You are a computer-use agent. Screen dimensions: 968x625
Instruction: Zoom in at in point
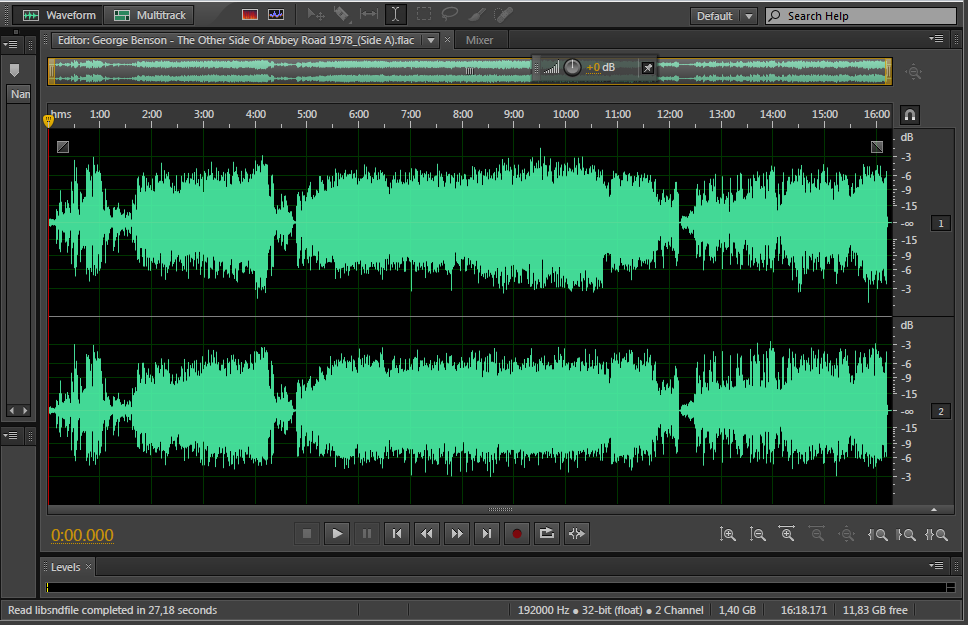[x=877, y=535]
